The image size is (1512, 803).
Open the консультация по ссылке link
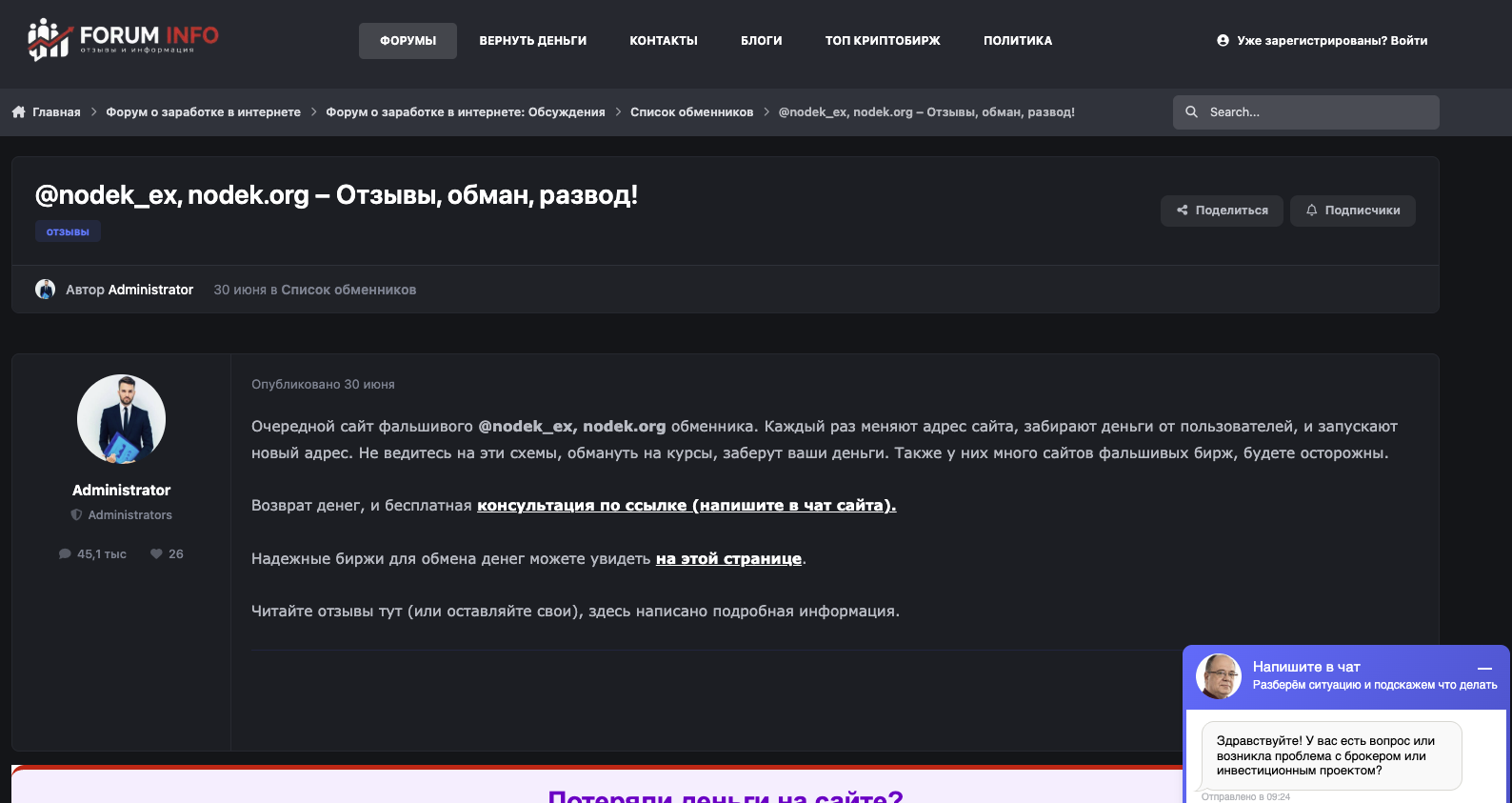[686, 506]
